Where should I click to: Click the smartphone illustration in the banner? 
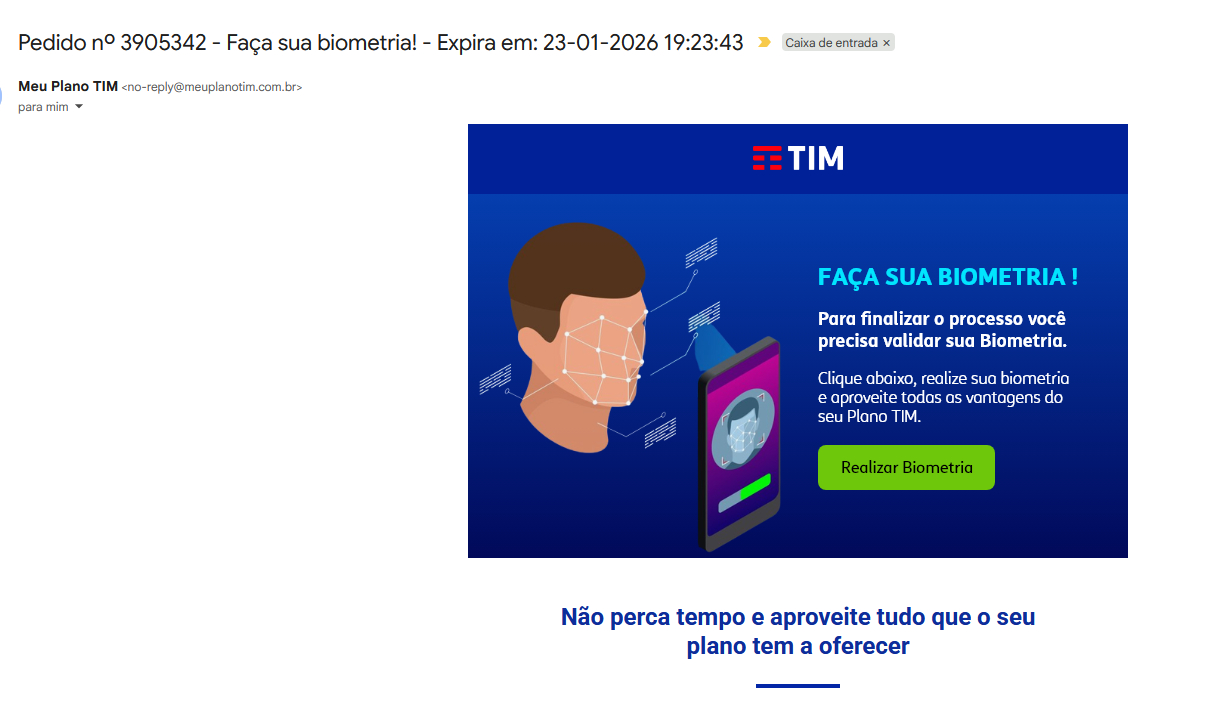[740, 445]
